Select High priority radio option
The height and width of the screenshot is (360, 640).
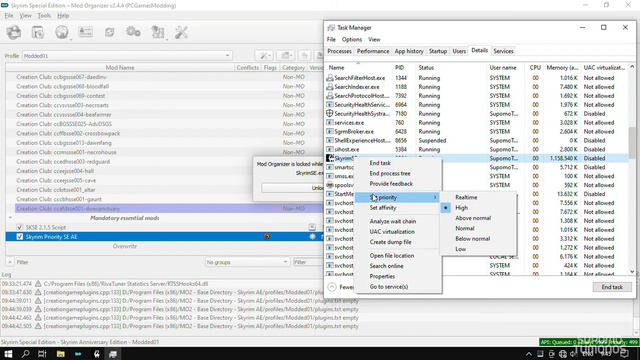[446, 208]
